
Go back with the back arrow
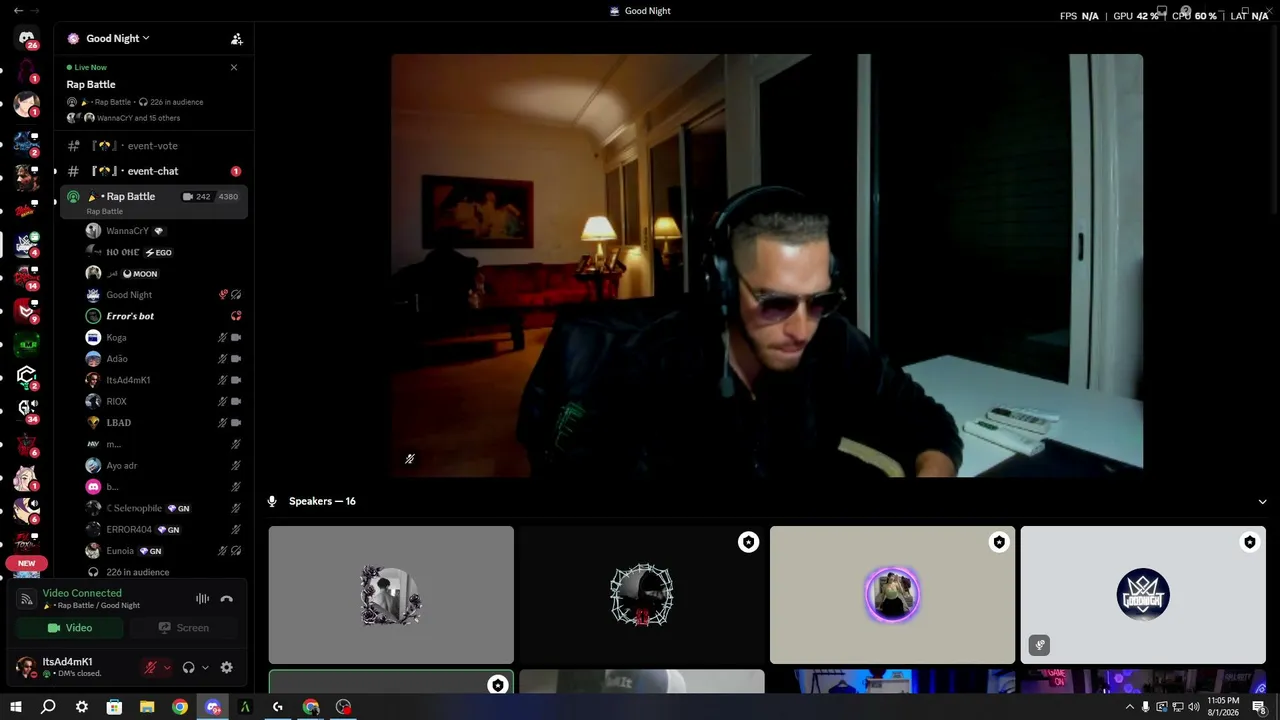18,11
